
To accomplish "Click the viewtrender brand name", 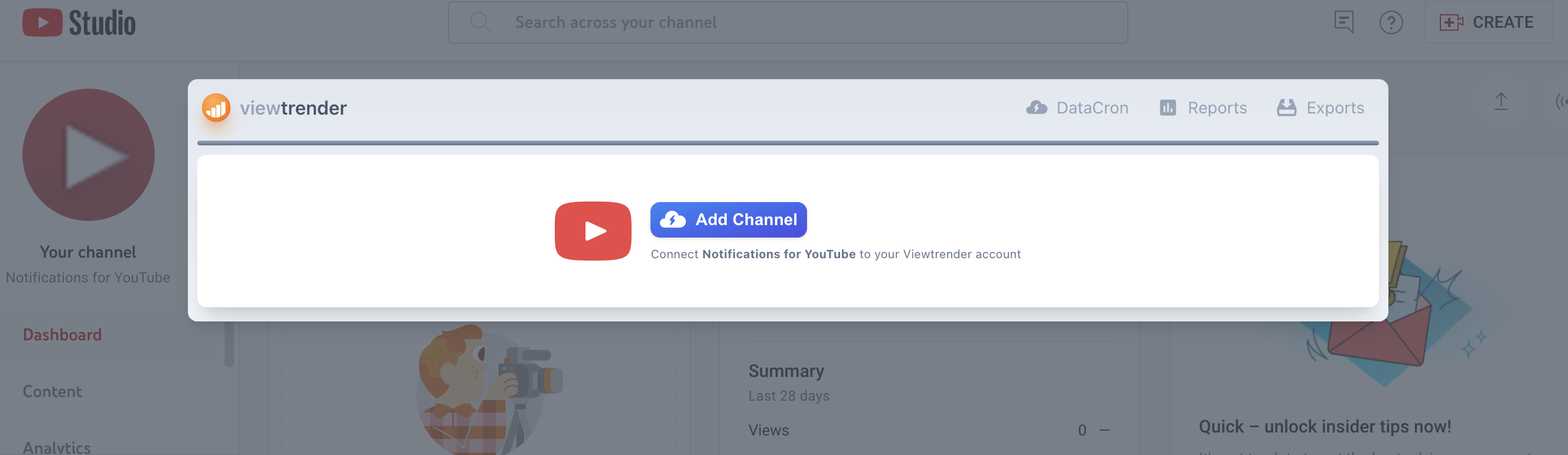I will click(x=294, y=108).
